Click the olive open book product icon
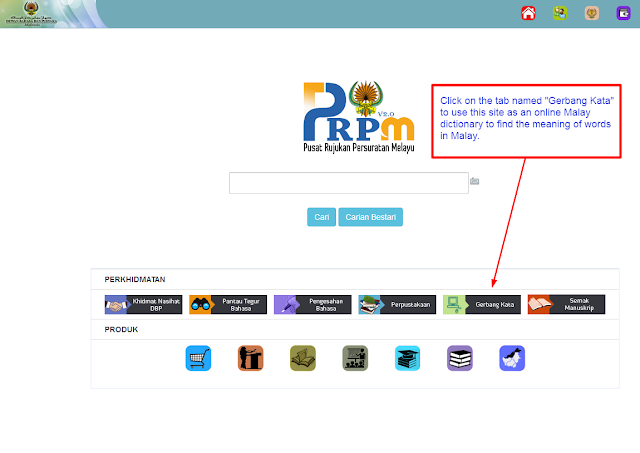The width and height of the screenshot is (640, 453). click(x=303, y=358)
